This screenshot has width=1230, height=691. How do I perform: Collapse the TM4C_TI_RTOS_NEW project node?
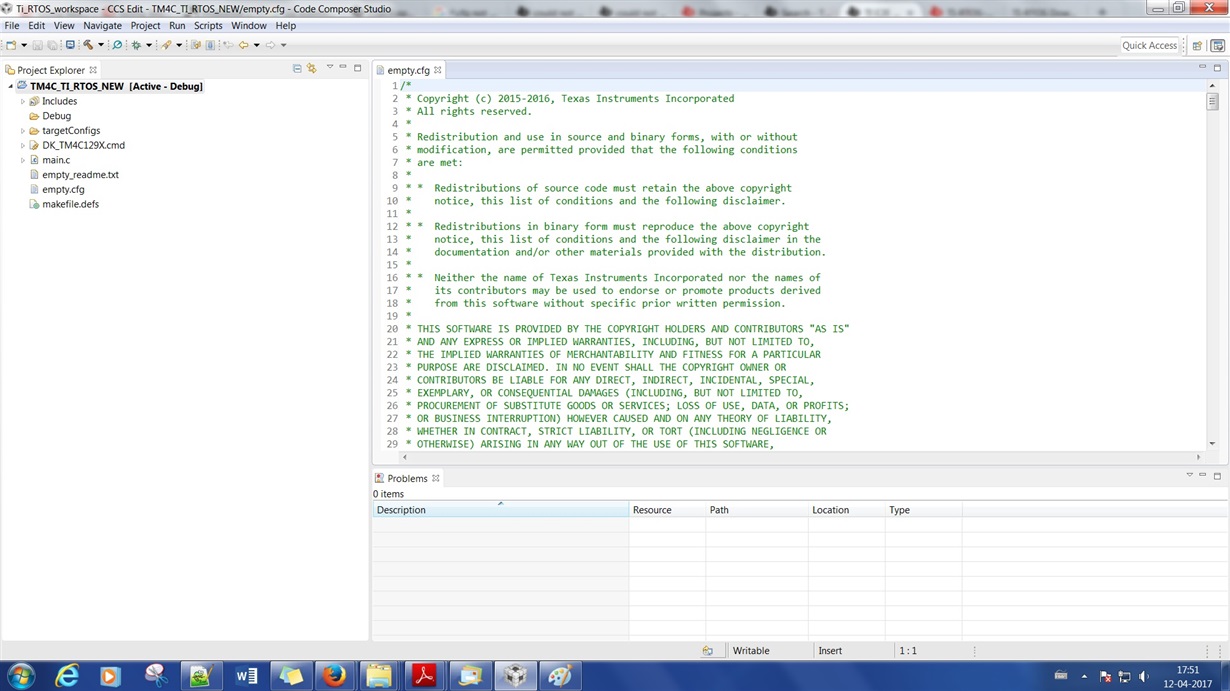coord(10,87)
